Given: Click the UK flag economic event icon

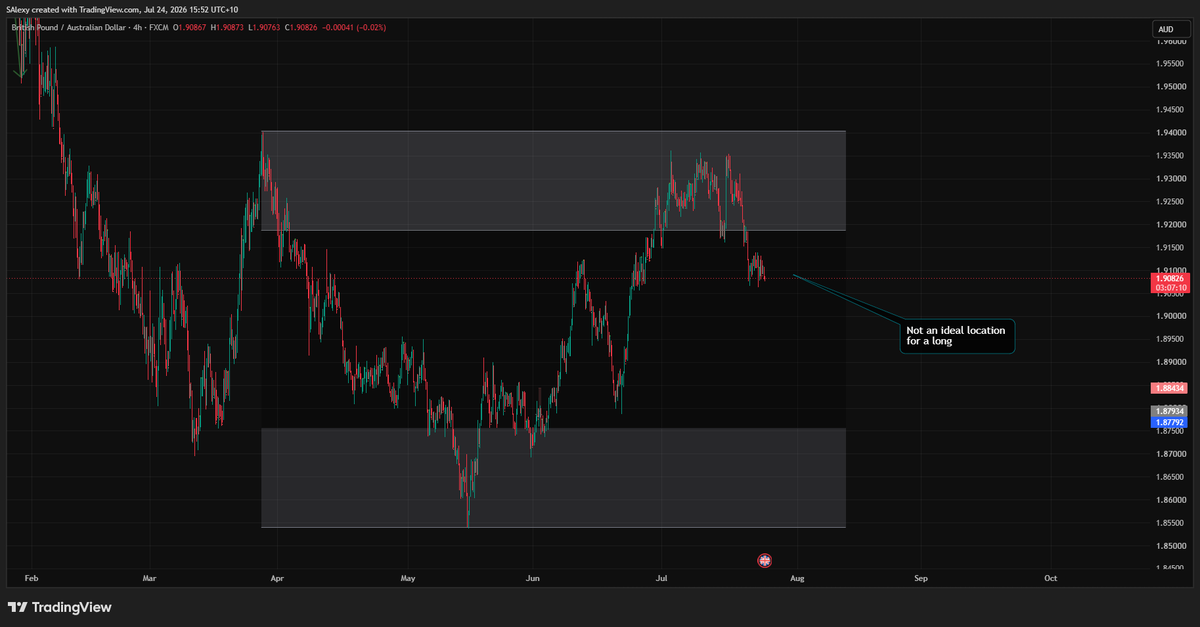Looking at the screenshot, I should (x=765, y=560).
